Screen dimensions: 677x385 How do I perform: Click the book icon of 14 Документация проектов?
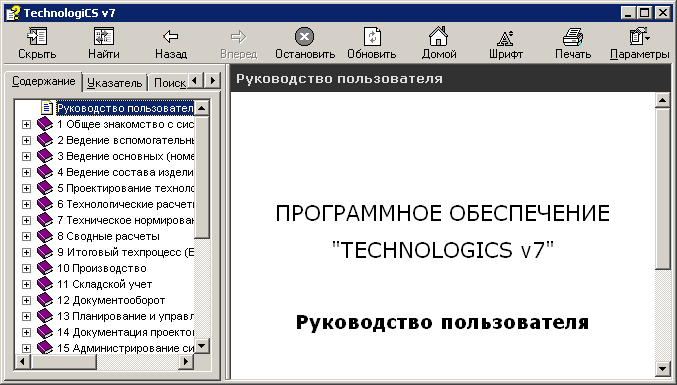44,332
